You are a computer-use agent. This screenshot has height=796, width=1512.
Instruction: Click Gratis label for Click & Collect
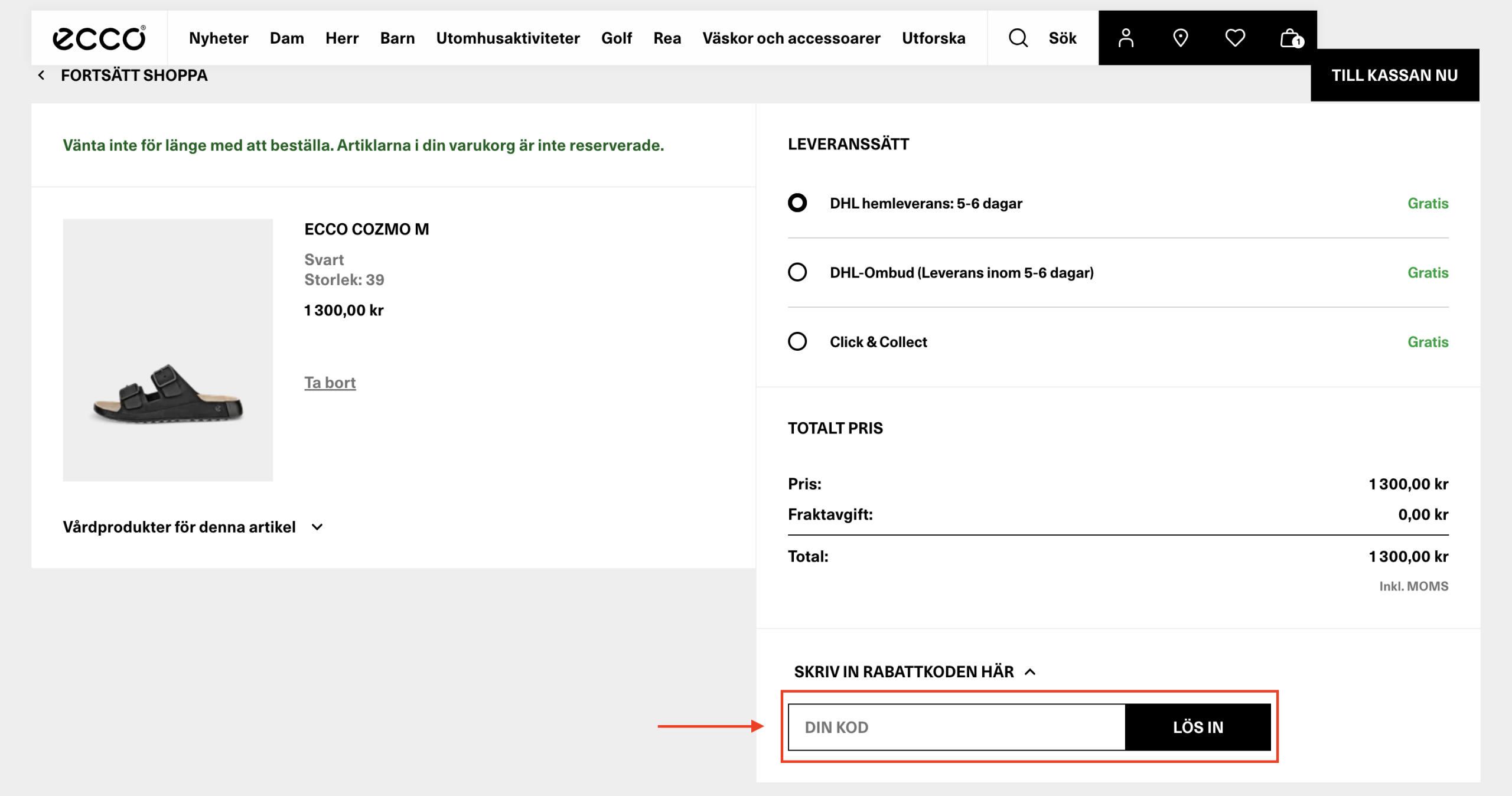[x=1428, y=341]
